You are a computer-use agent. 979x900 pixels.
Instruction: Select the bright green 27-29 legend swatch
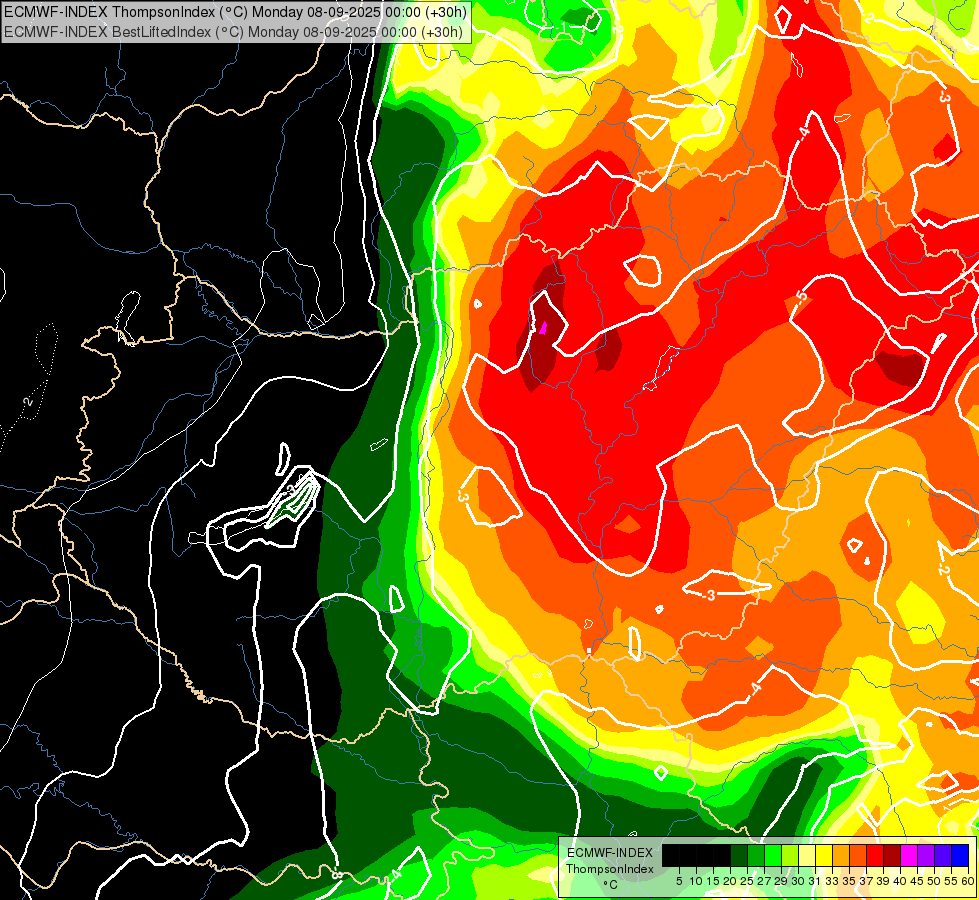point(773,855)
